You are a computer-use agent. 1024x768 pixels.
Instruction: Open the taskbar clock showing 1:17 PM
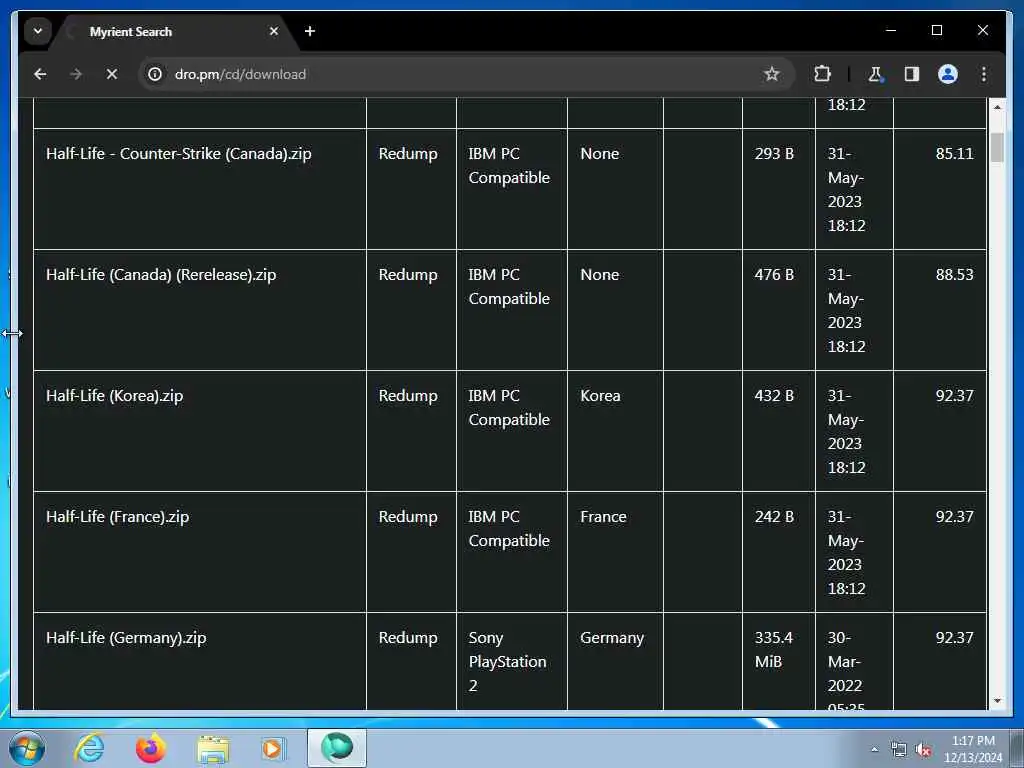[x=973, y=749]
